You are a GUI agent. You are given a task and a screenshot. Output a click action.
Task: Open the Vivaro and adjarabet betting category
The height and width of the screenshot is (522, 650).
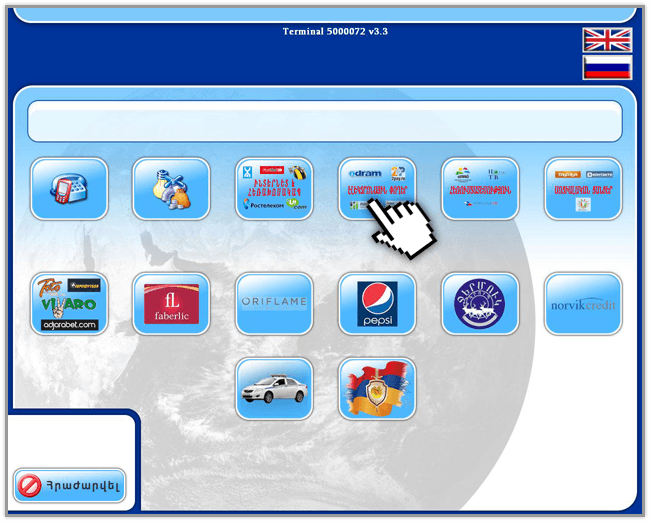(x=69, y=304)
